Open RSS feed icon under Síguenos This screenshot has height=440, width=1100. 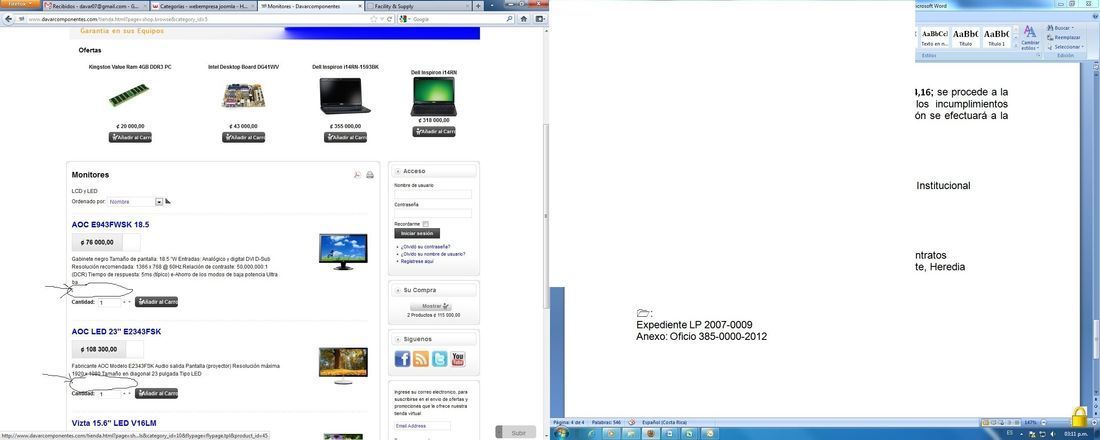tap(421, 359)
